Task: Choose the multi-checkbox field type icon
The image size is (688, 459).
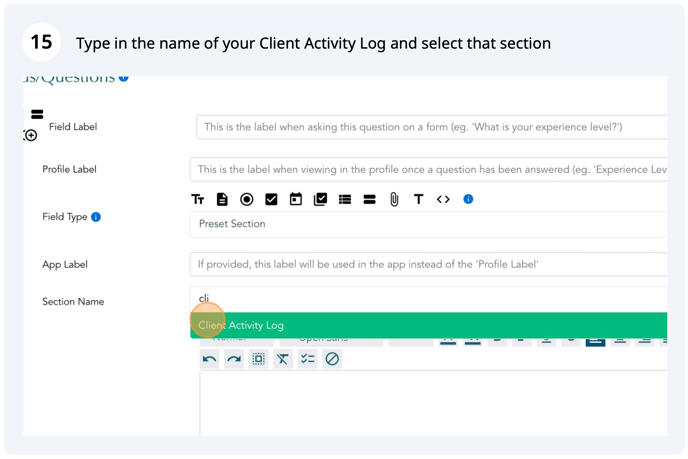Action: pos(320,200)
